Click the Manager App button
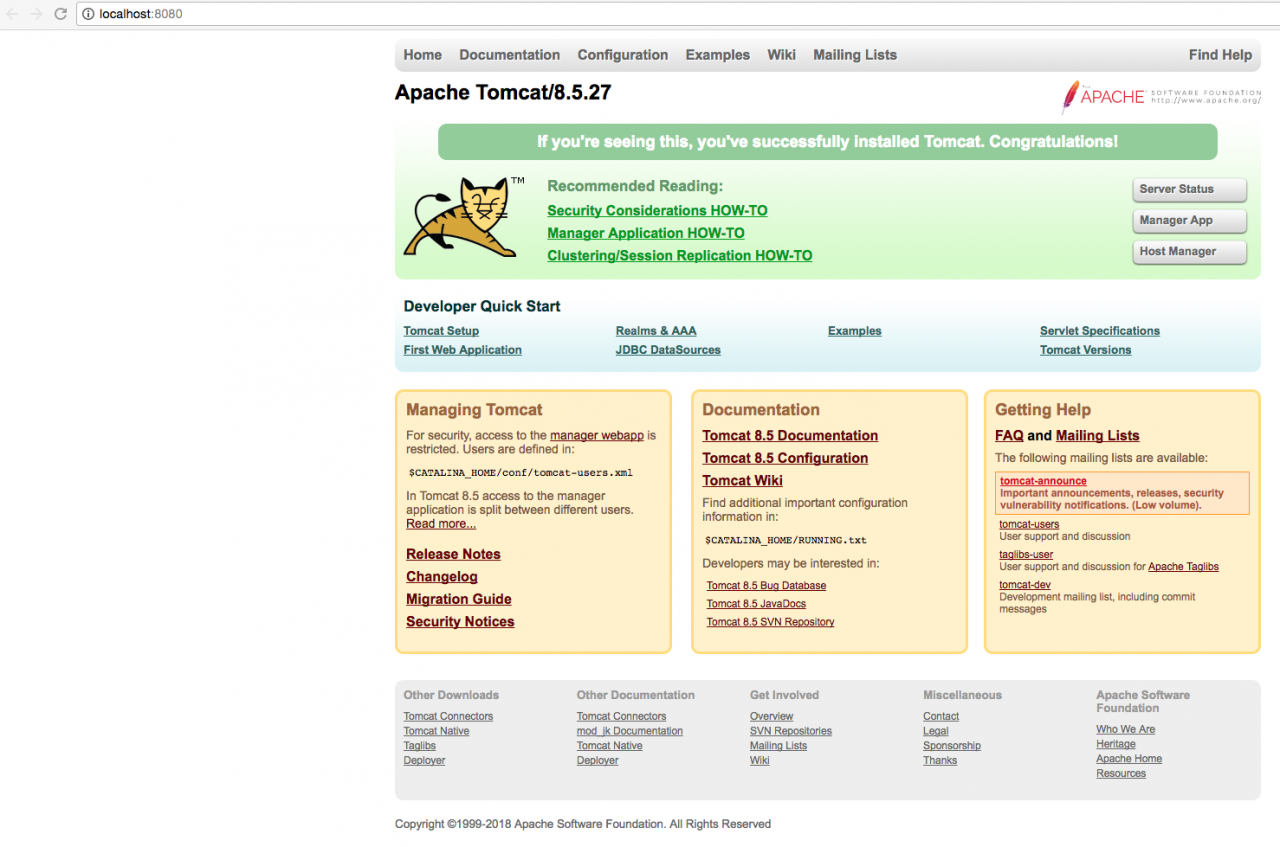Viewport: 1280px width, 847px height. pos(1189,220)
